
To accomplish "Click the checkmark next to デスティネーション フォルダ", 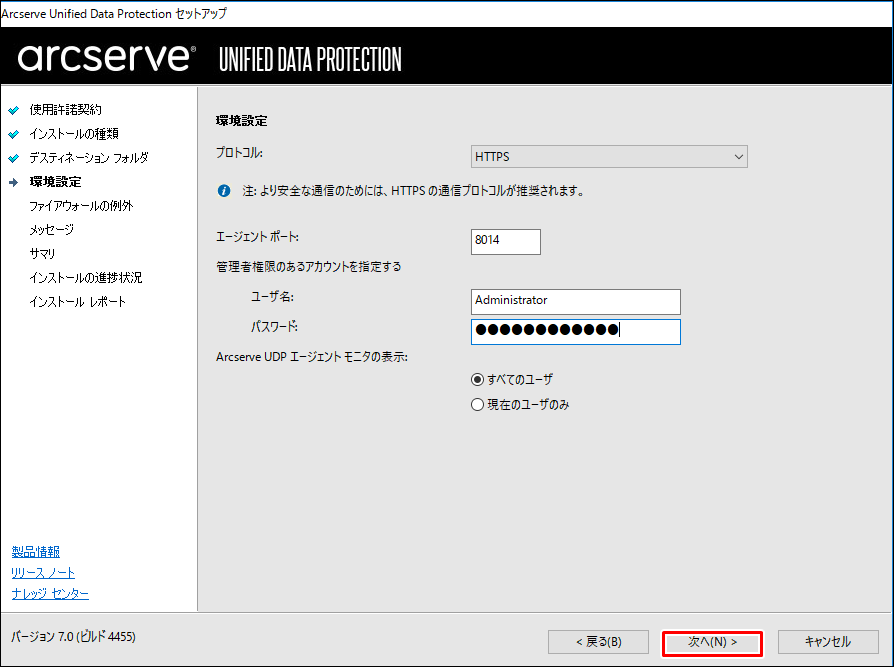I will (x=14, y=158).
